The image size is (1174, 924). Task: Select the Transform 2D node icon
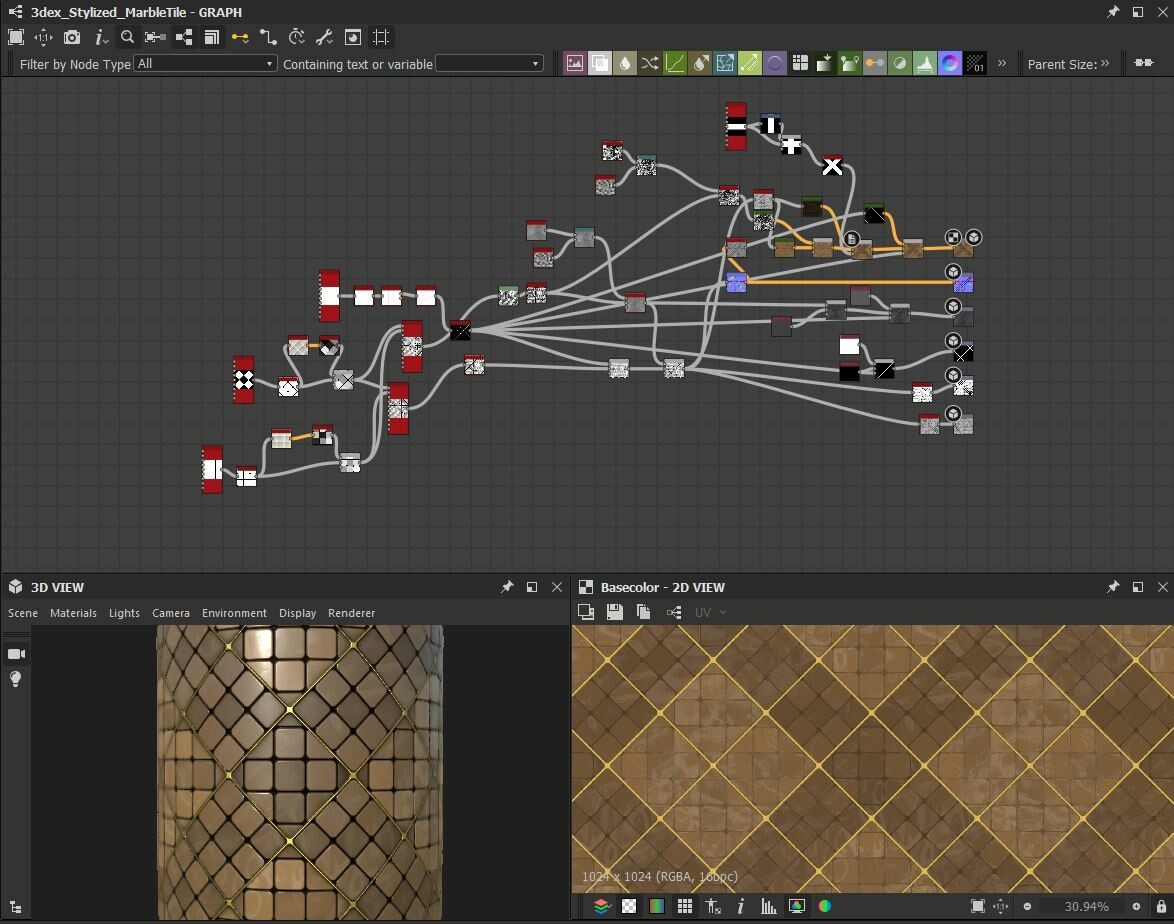pyautogui.click(x=725, y=63)
